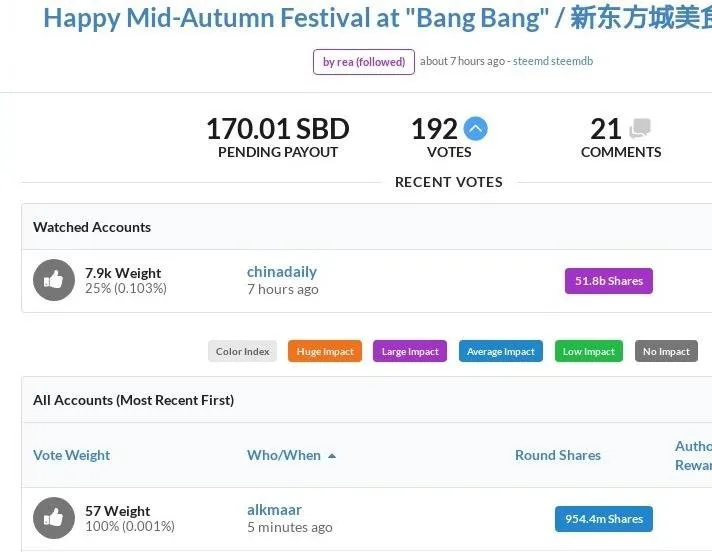Click the "by rea (followed)" author button

coord(364,62)
